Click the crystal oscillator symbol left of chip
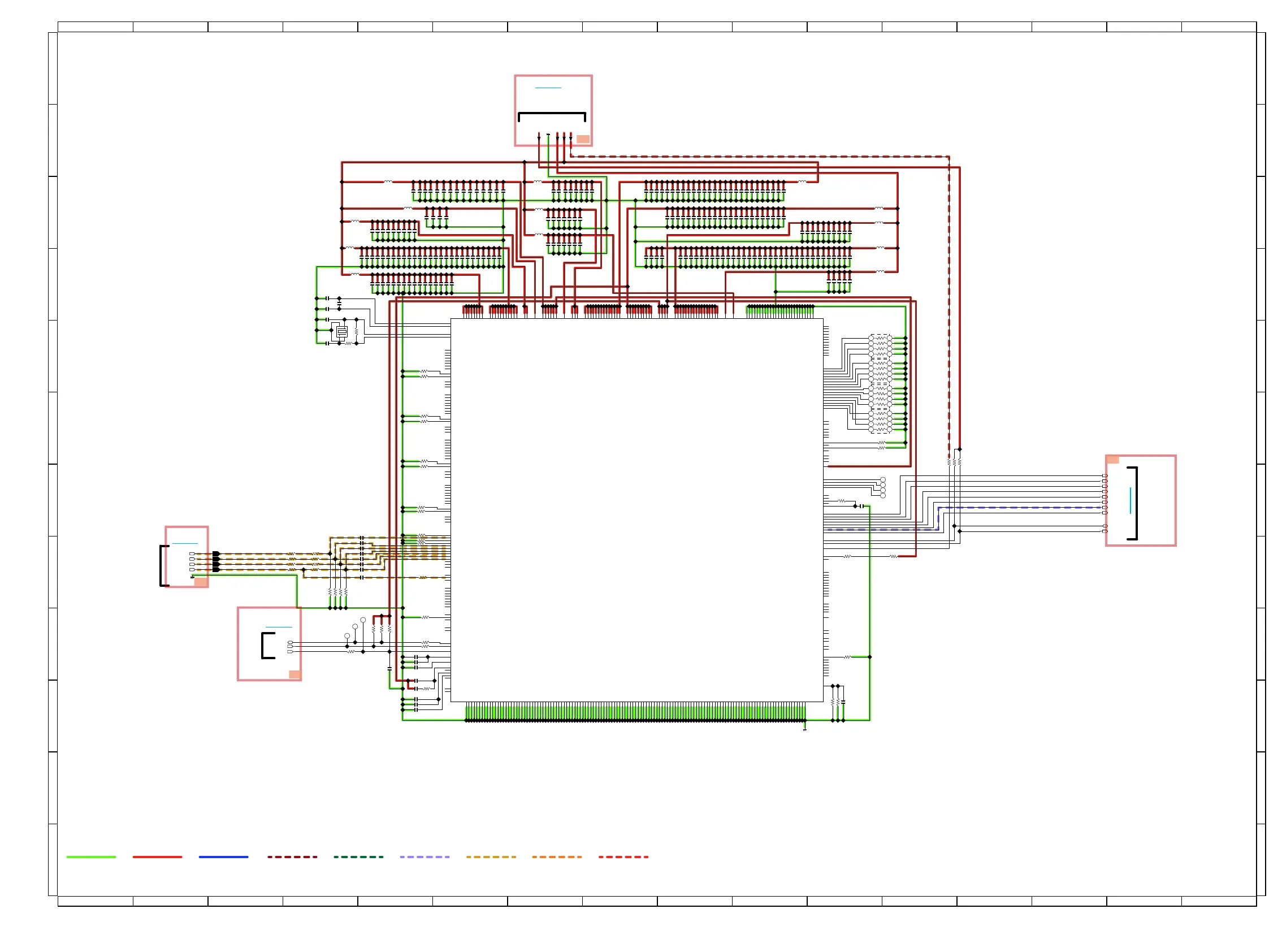1282x952 pixels. tap(341, 332)
